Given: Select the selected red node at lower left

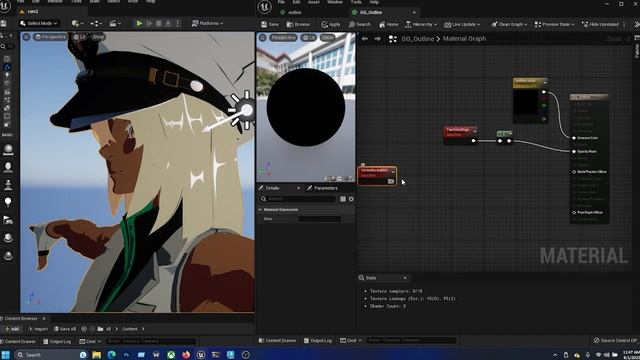Looking at the screenshot, I should click(377, 175).
